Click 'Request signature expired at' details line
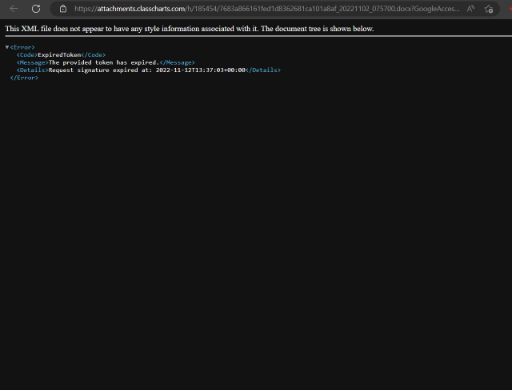 [x=147, y=70]
